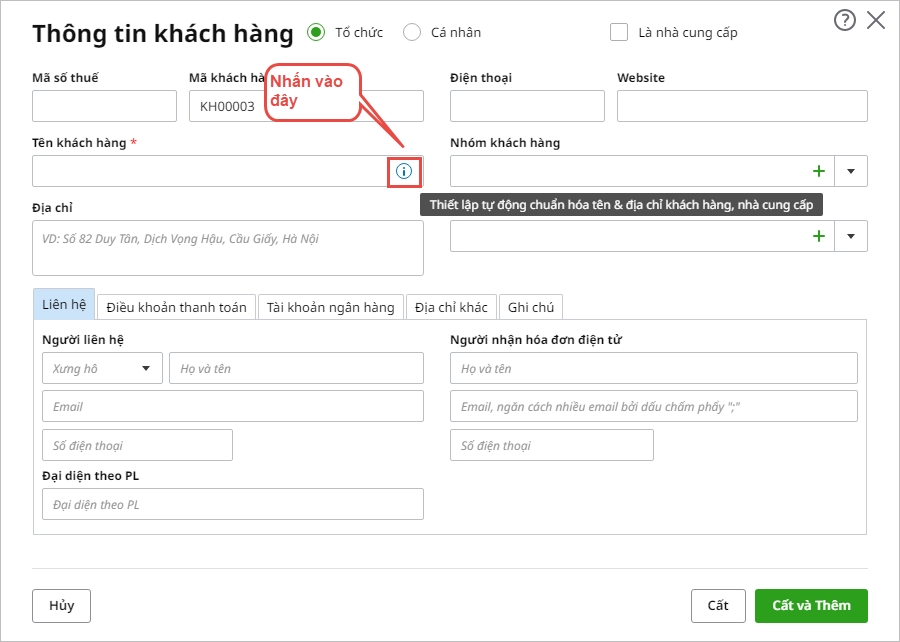Close the Thông tin khách hàng dialog
Viewport: 900px width, 642px height.
coord(876,20)
